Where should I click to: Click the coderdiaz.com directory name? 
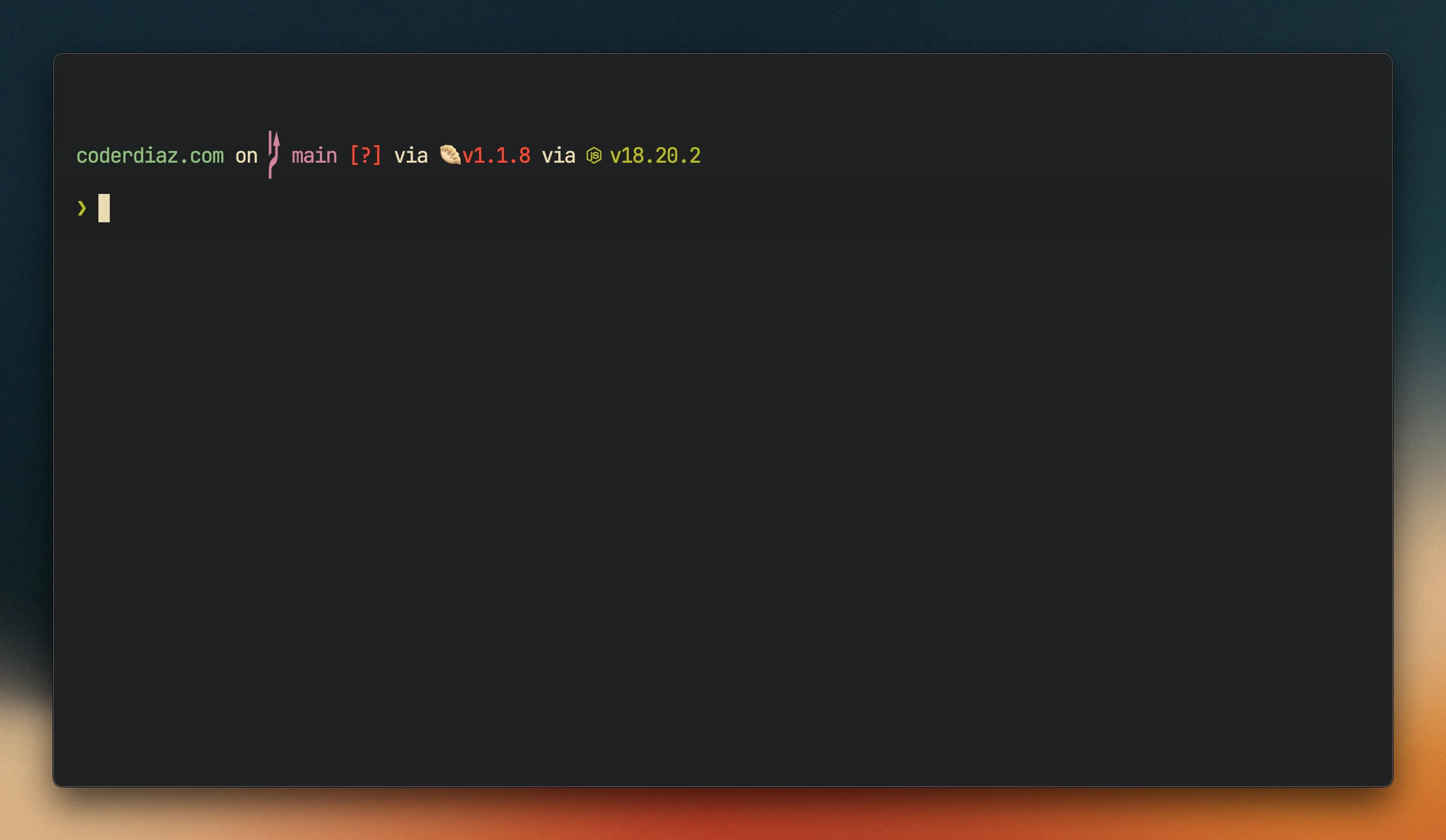click(x=150, y=156)
